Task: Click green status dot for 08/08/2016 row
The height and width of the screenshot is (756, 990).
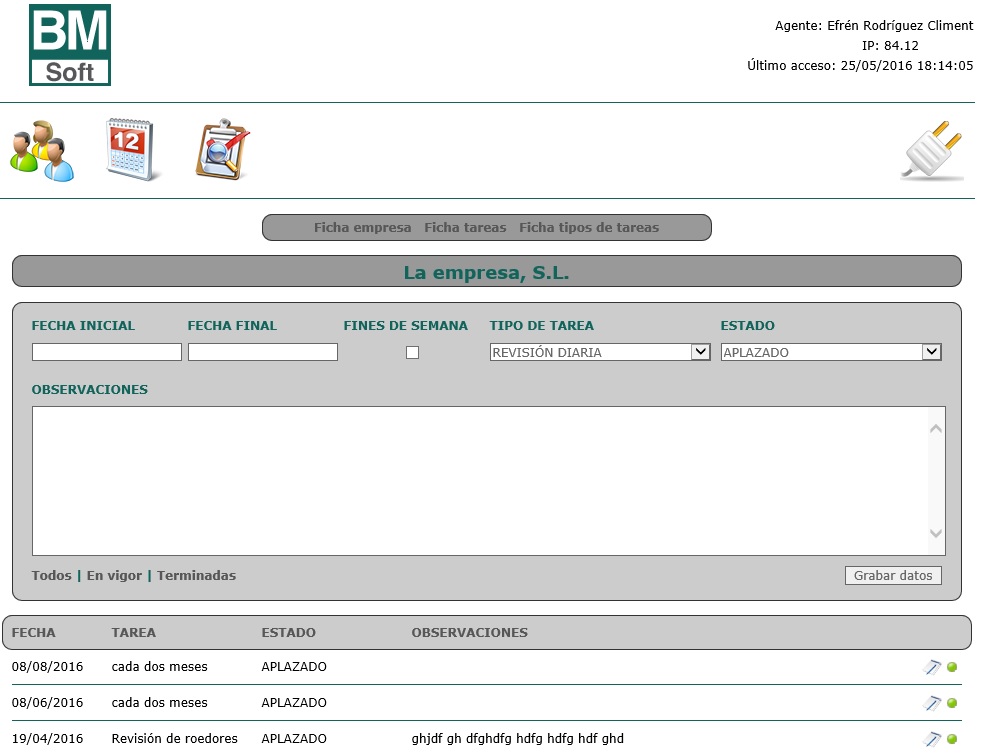Action: 952,667
